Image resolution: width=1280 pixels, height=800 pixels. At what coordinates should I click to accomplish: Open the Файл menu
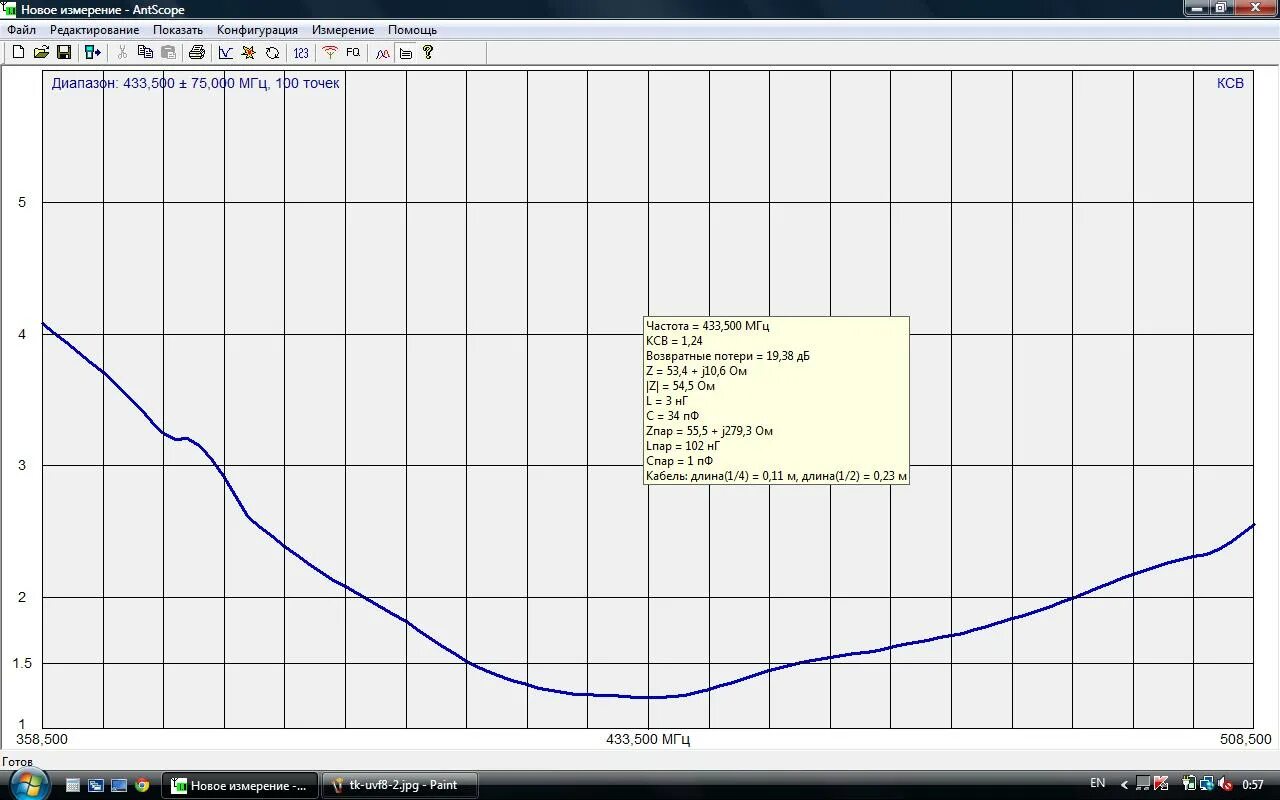[21, 30]
